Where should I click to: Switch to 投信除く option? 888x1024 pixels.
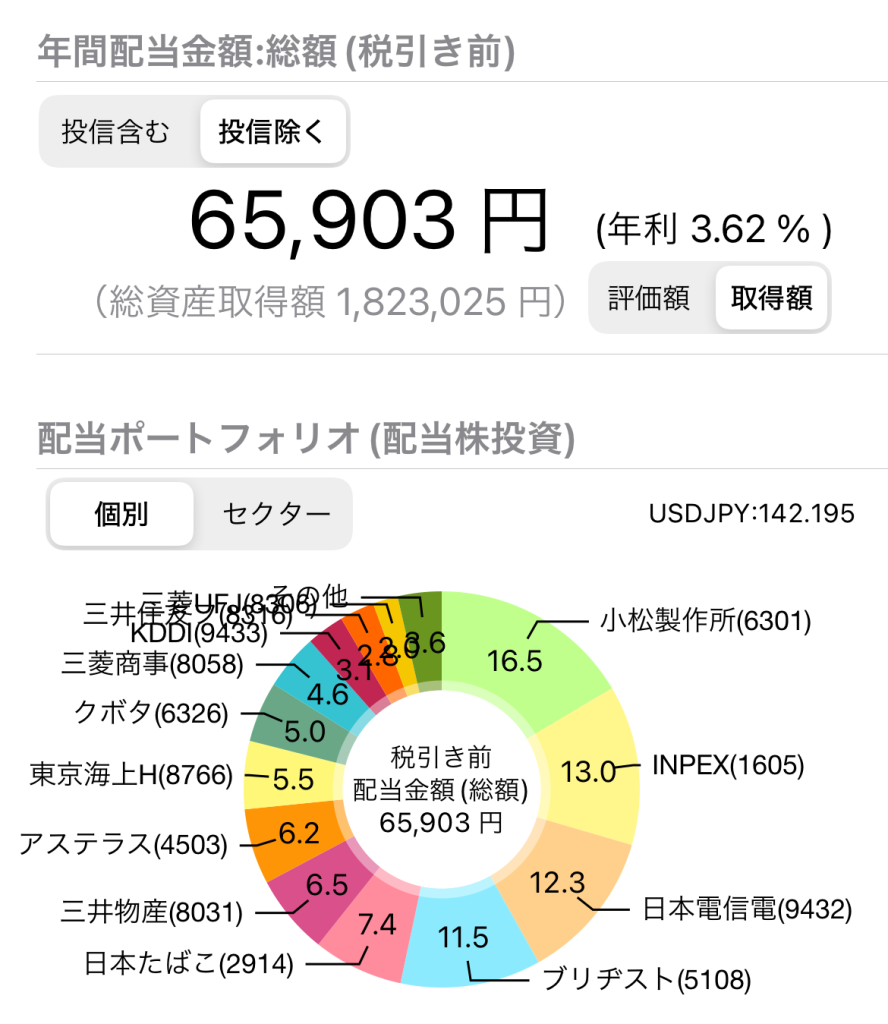pos(272,132)
